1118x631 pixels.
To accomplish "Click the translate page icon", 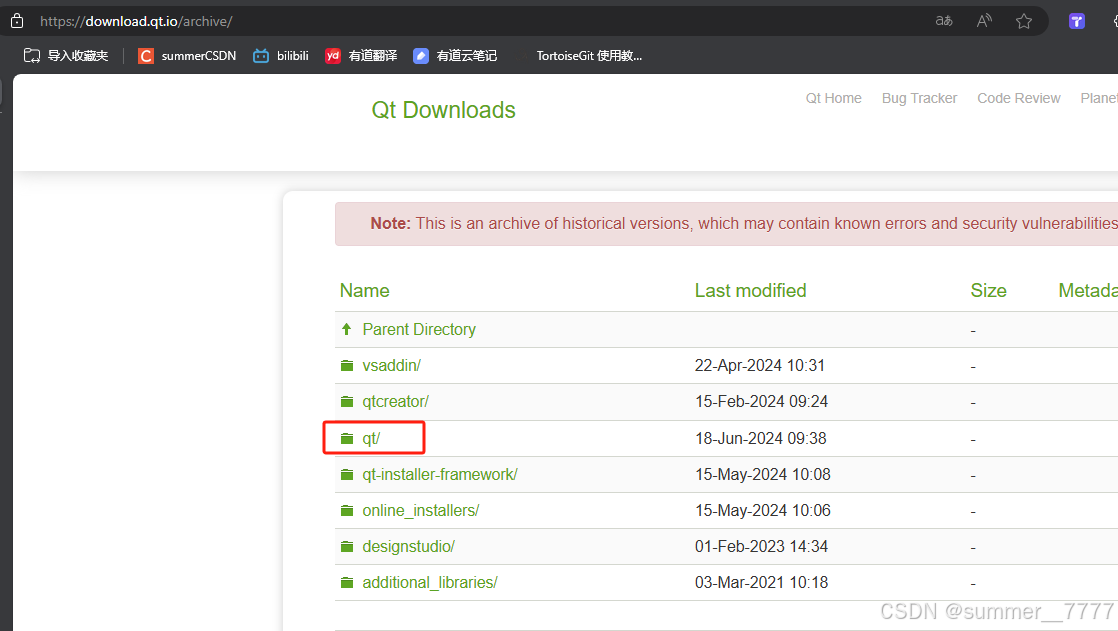I will pos(943,21).
